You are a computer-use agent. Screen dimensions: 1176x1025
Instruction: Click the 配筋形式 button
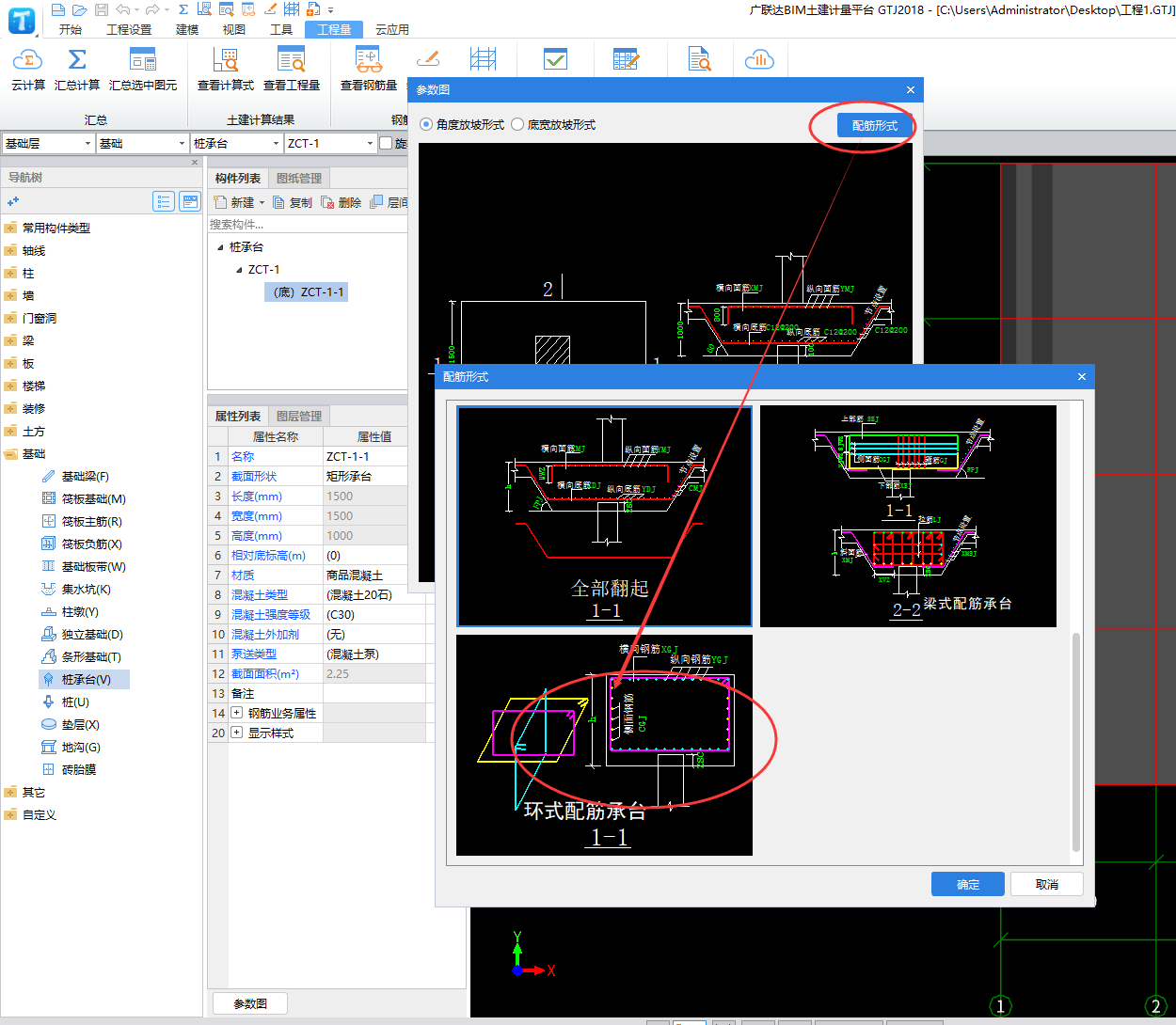pos(875,125)
